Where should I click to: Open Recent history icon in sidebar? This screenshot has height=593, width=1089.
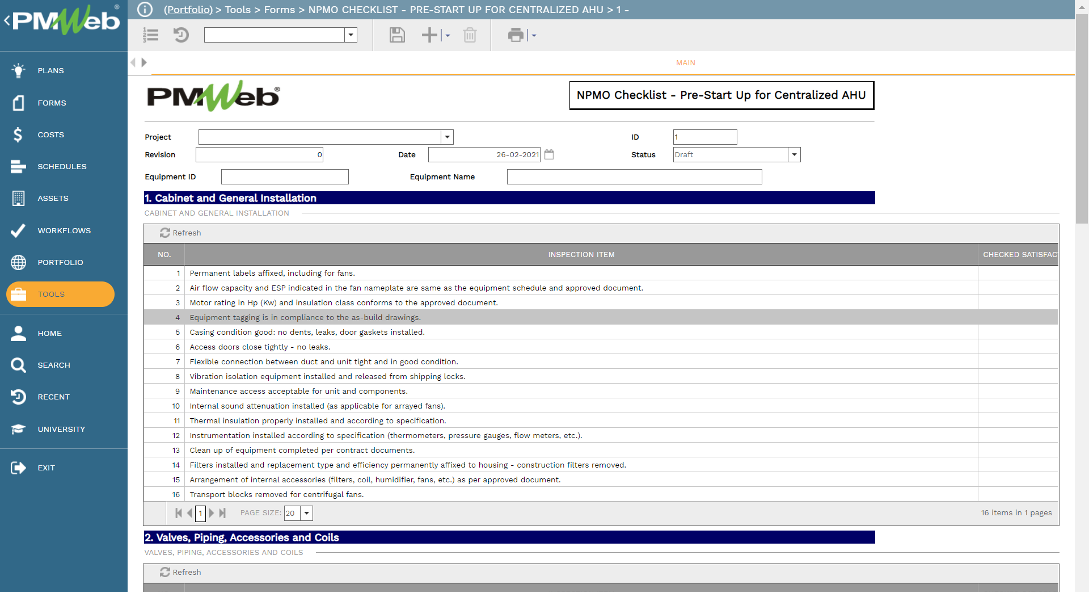[19, 397]
